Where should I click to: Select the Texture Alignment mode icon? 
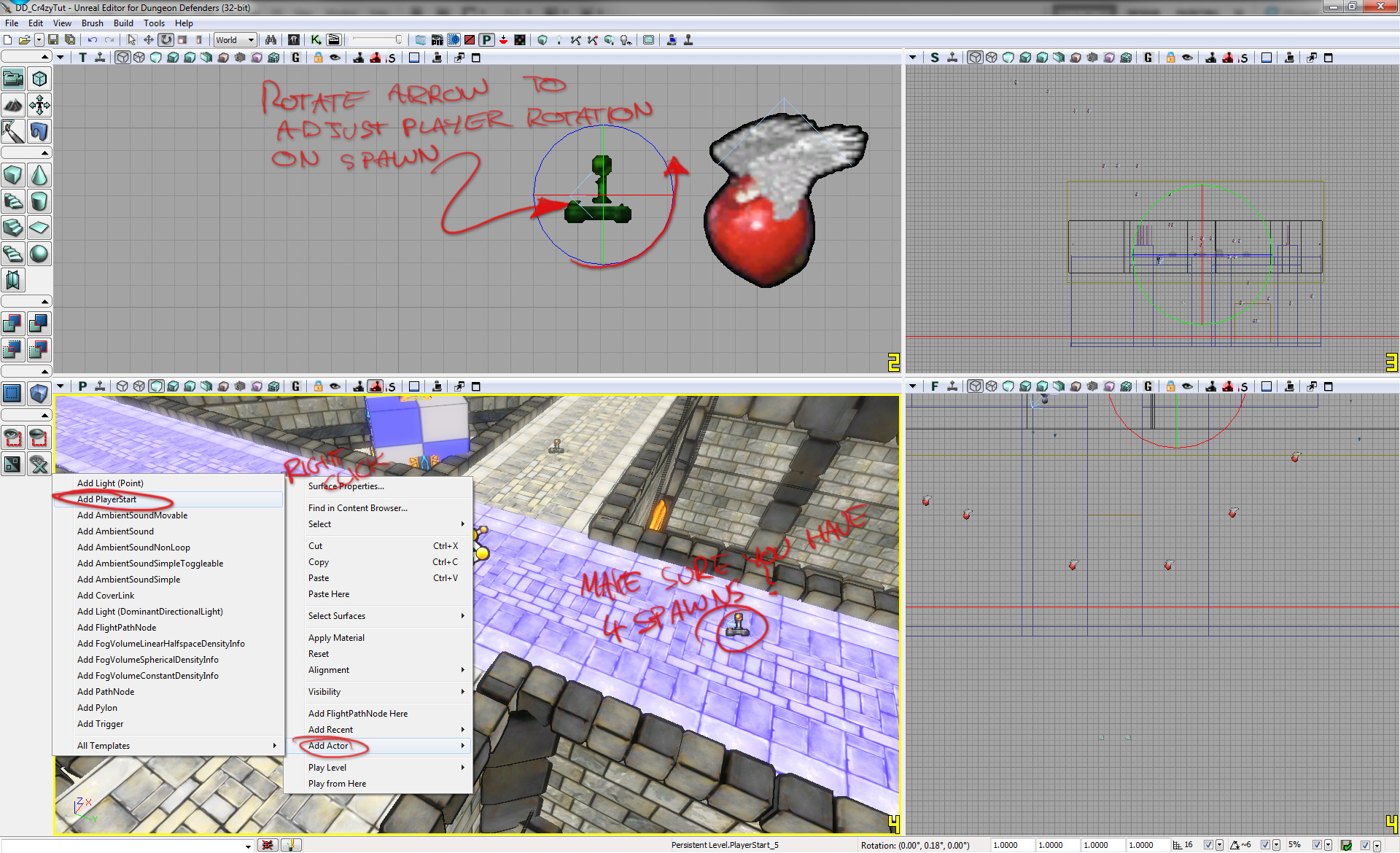(39, 105)
